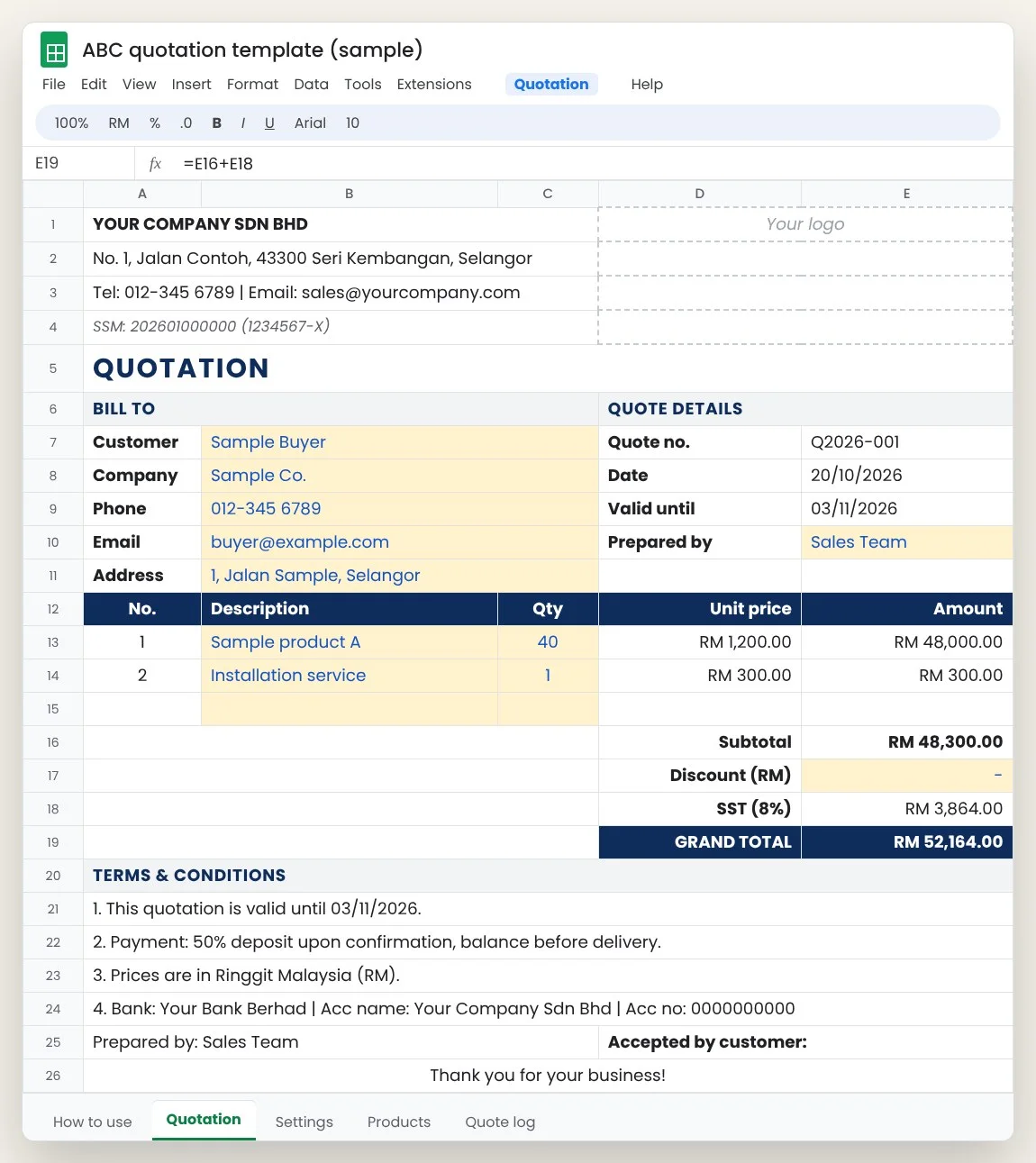Switch to the Settings sheet tab

tap(304, 1122)
